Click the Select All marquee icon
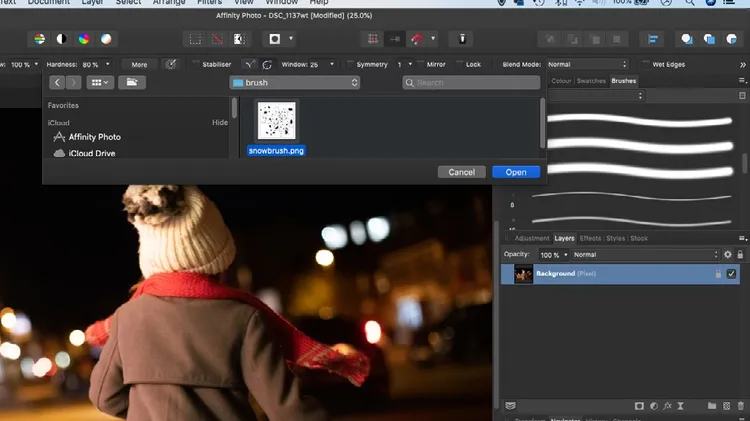750x421 pixels. [x=195, y=39]
